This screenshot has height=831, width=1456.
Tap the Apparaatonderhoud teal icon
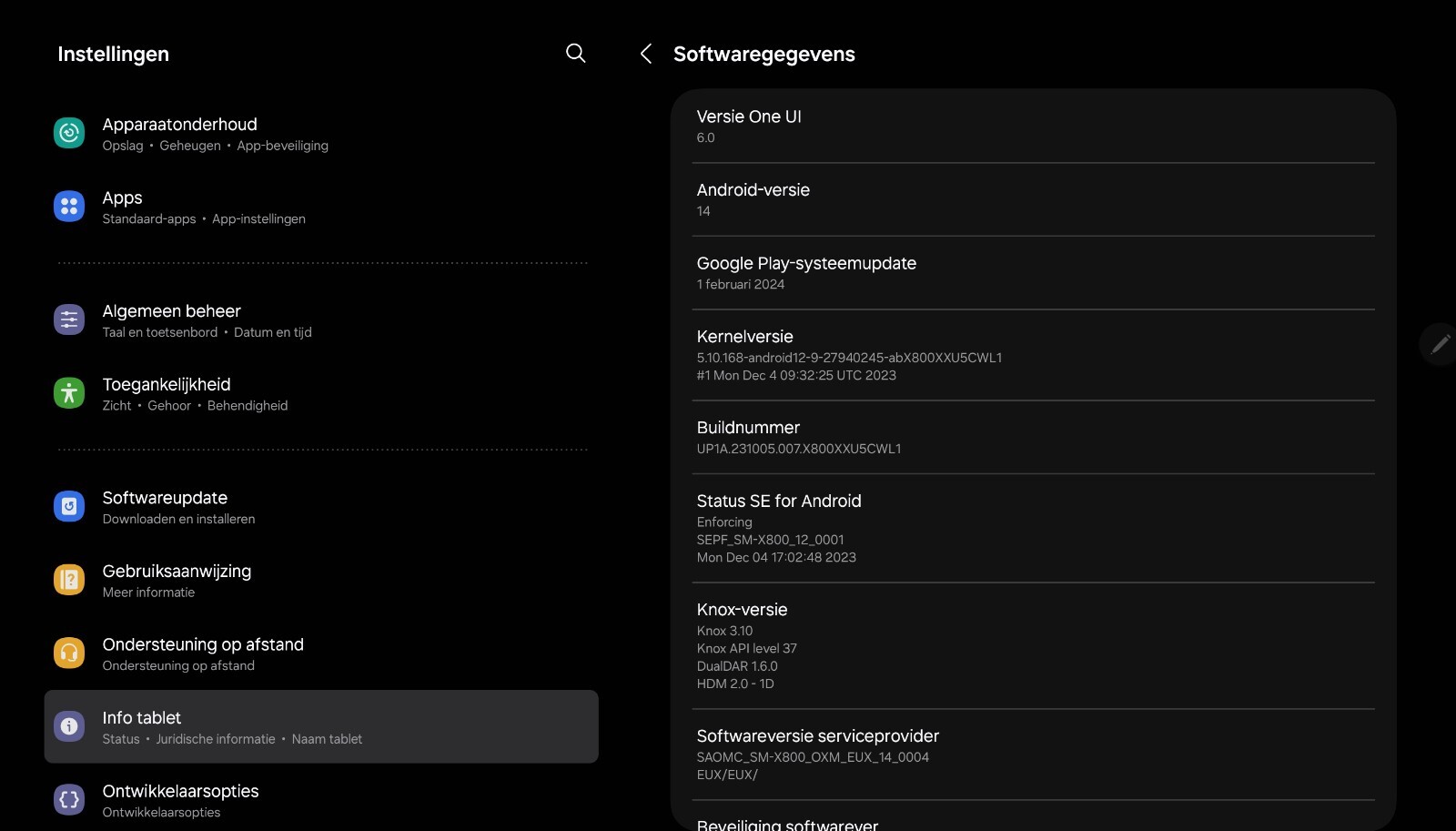click(x=69, y=133)
